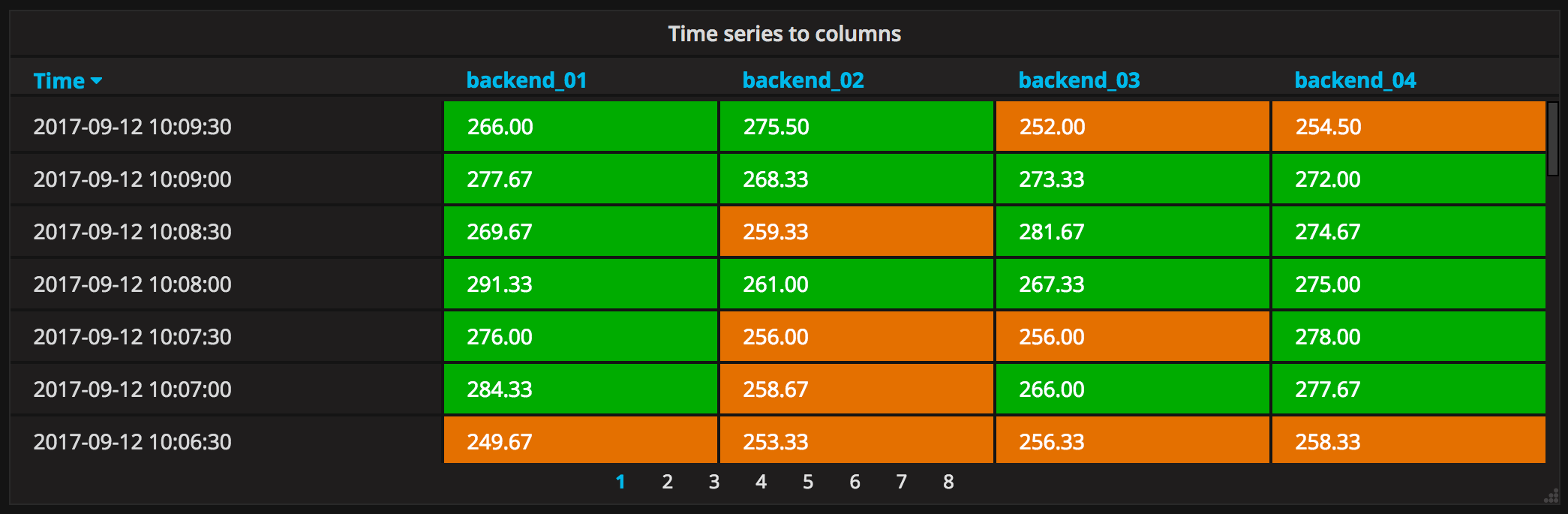The height and width of the screenshot is (514, 1568).
Task: Select current page 1 in pagination
Action: click(620, 482)
